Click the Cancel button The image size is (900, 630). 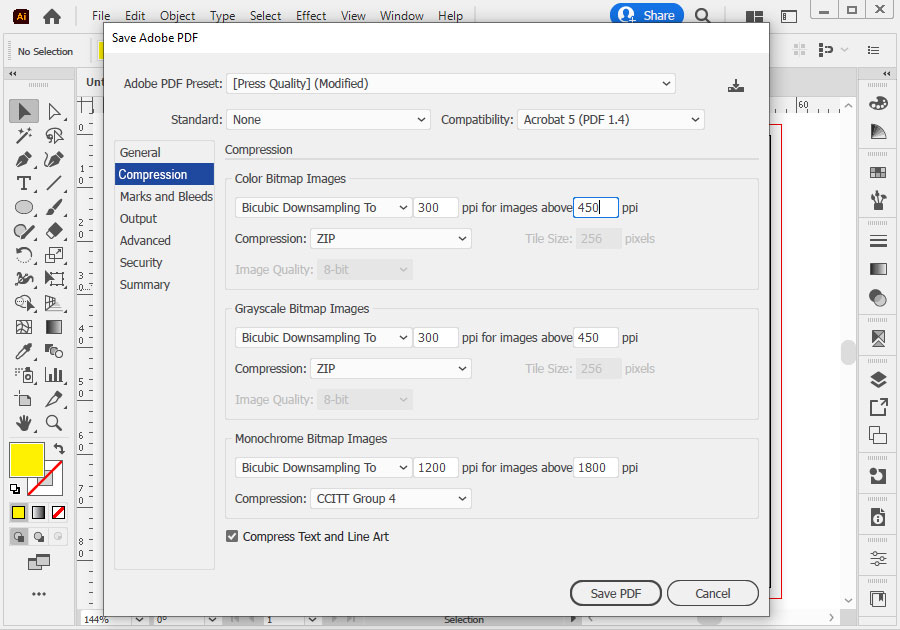(712, 593)
